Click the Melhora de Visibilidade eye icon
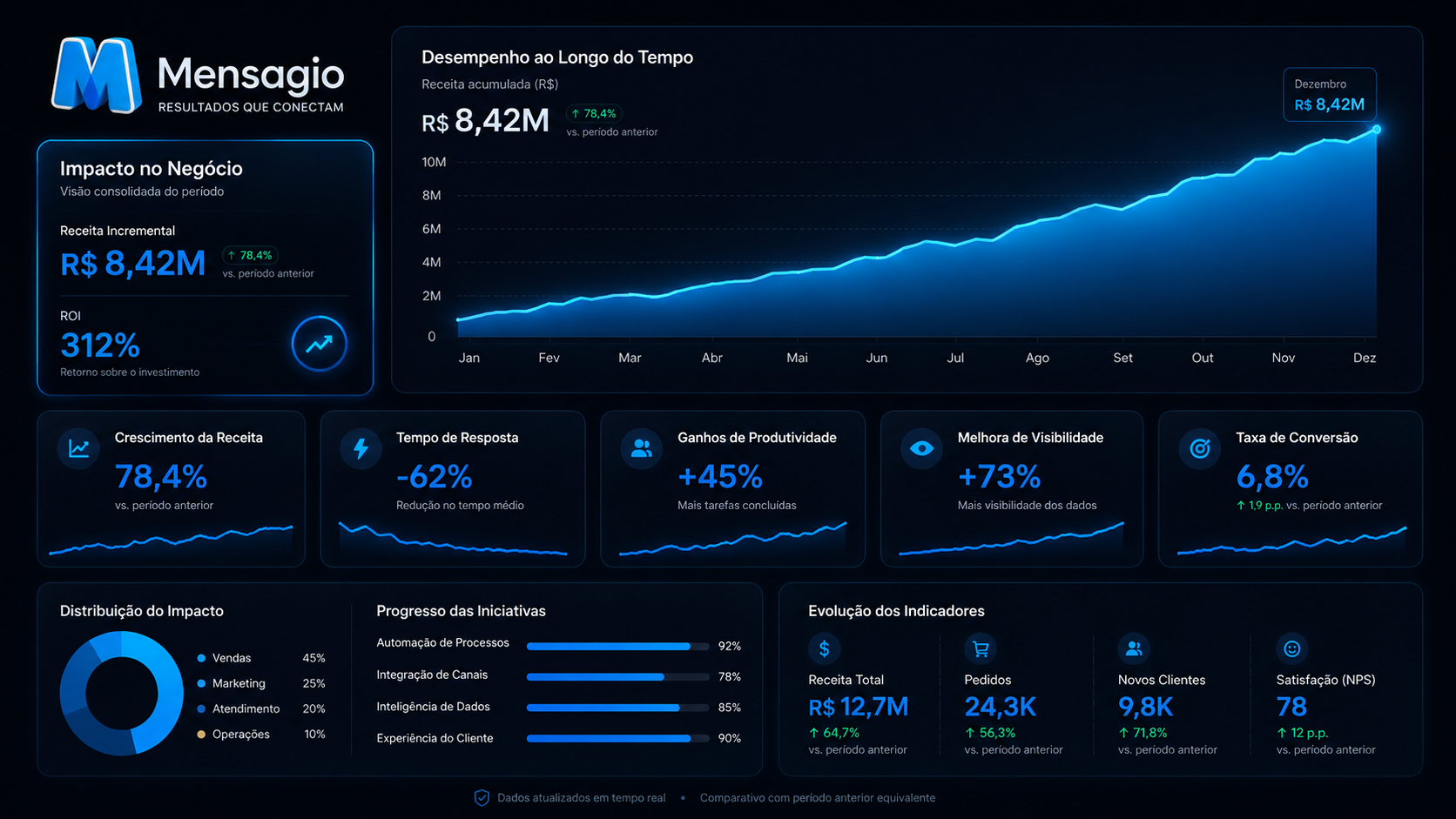 pyautogui.click(x=921, y=448)
